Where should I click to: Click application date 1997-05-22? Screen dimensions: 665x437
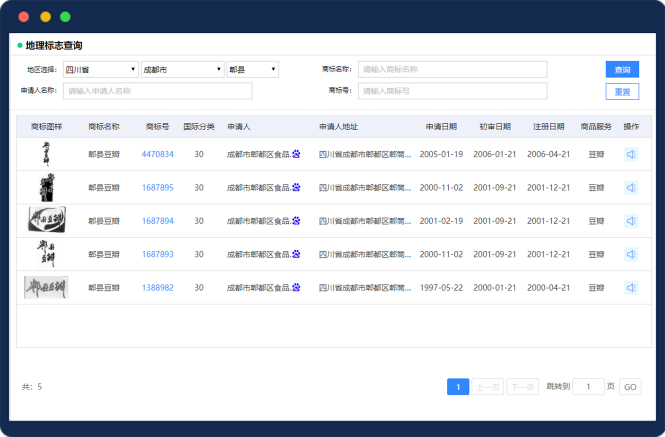tap(441, 288)
